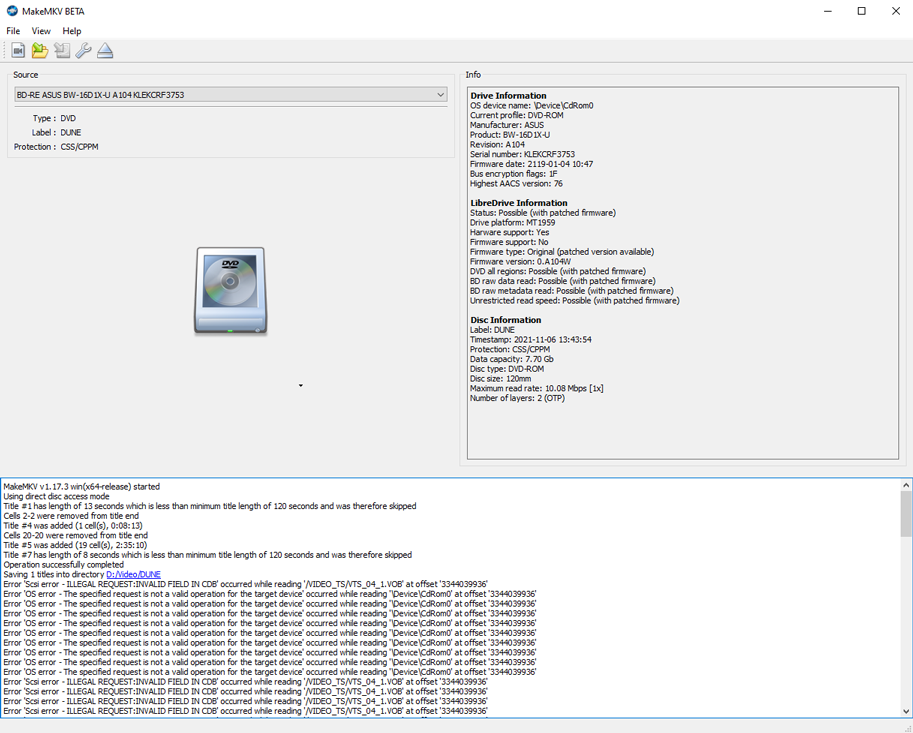Viewport: 913px width, 733px height.
Task: Click 'OS device name: \Device\CdRom0' line
Action: tap(532, 105)
